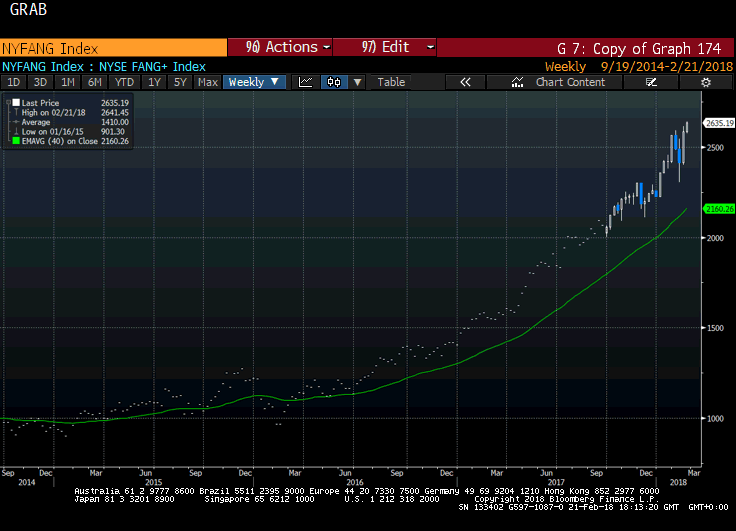Image resolution: width=736 pixels, height=531 pixels.
Task: Open the annotate pencil icon
Action: [651, 82]
